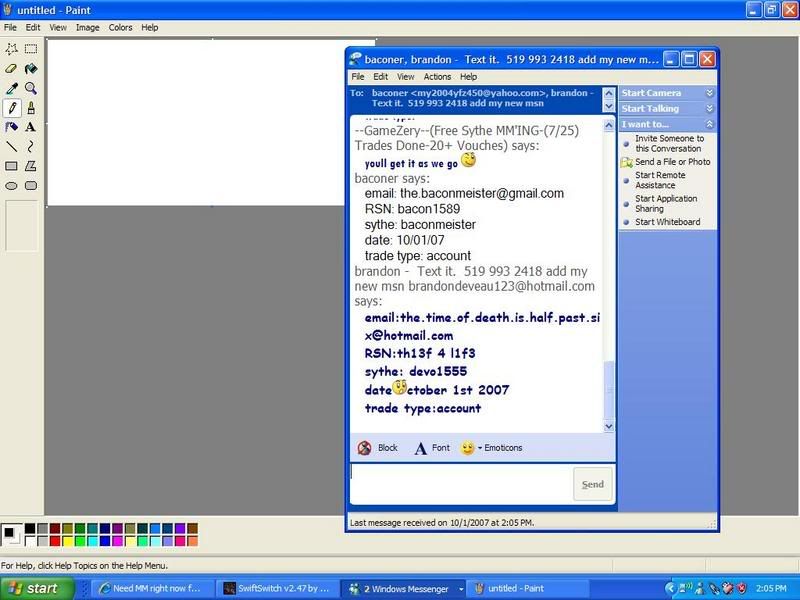Choose the Fill With Color bucket tool
The height and width of the screenshot is (600, 800).
31,68
